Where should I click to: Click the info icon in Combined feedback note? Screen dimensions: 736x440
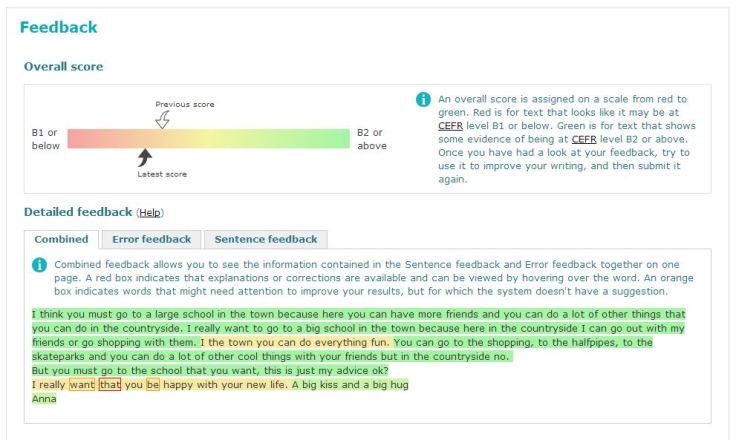(39, 265)
